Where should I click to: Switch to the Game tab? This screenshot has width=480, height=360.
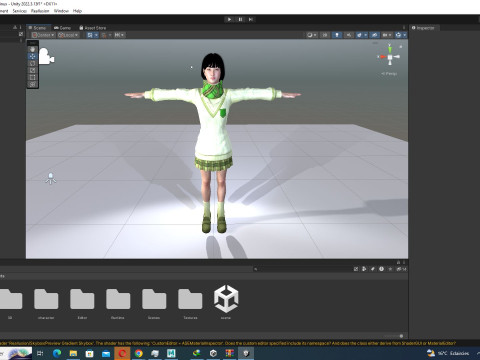[63, 28]
